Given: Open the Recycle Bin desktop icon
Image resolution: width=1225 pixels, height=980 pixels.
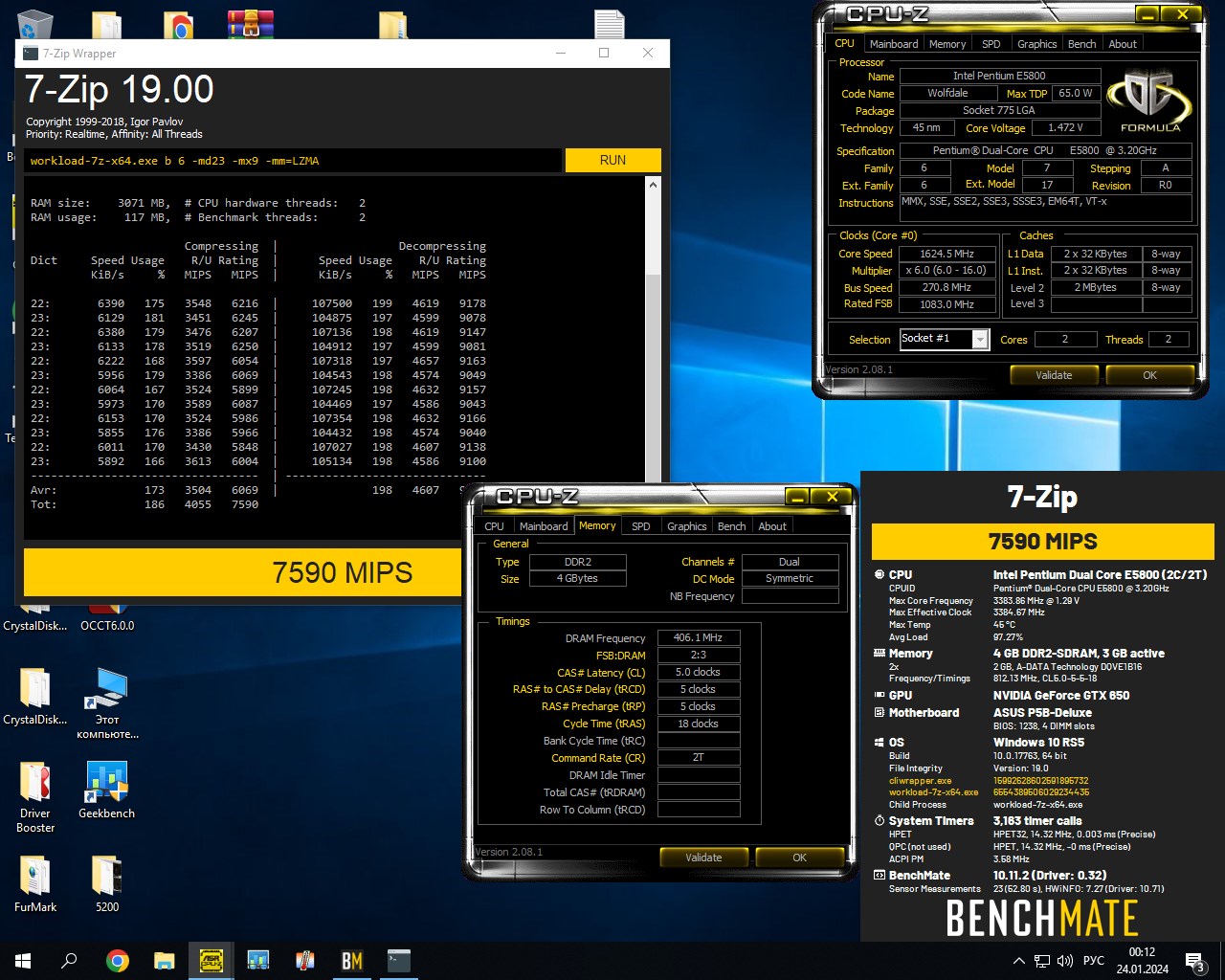Looking at the screenshot, I should coord(34,23).
